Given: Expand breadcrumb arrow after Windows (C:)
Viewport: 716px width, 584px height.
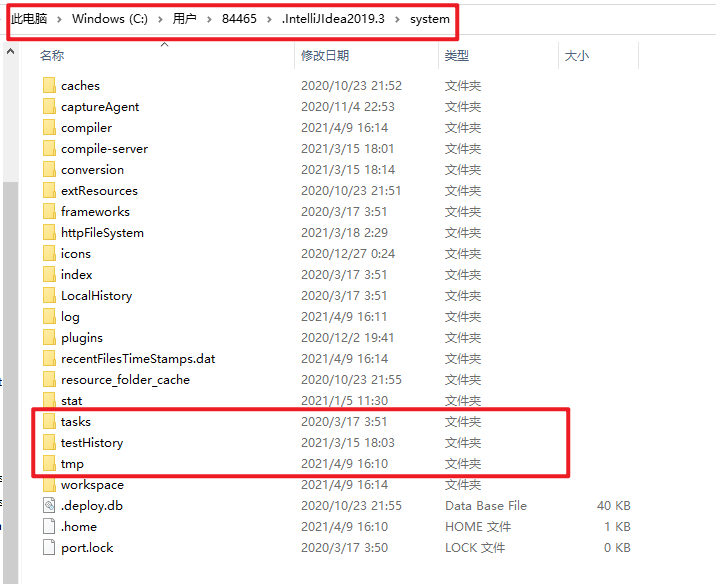Looking at the screenshot, I should click(160, 19).
